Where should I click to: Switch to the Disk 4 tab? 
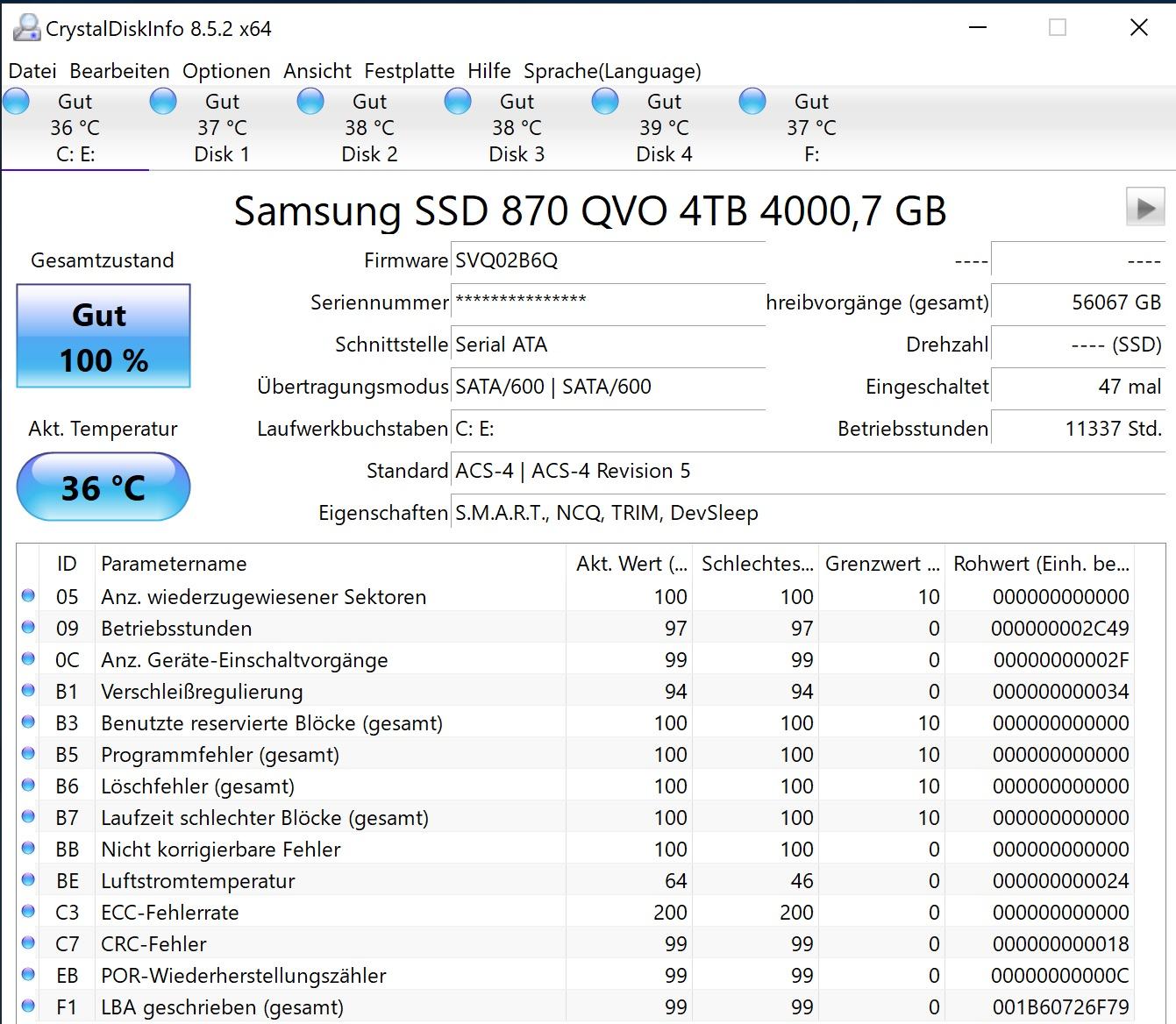click(665, 128)
